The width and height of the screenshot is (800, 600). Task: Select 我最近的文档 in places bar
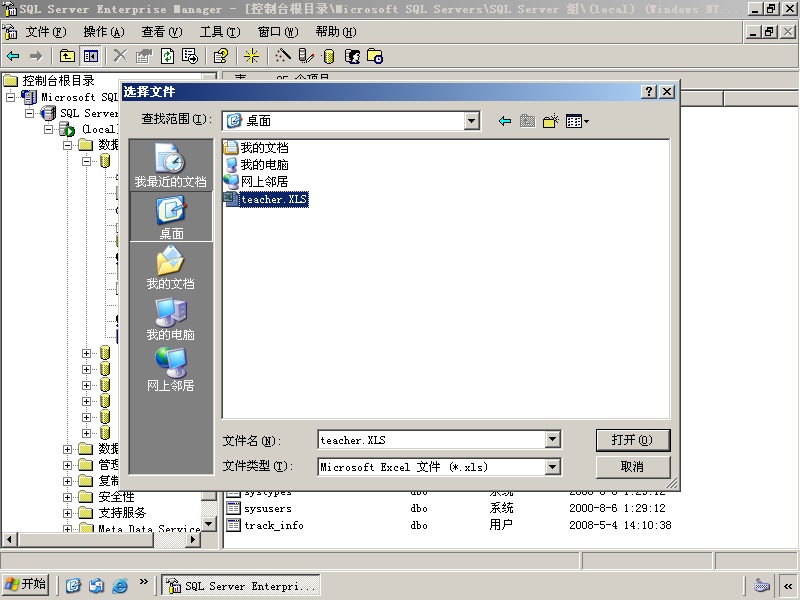tap(170, 165)
